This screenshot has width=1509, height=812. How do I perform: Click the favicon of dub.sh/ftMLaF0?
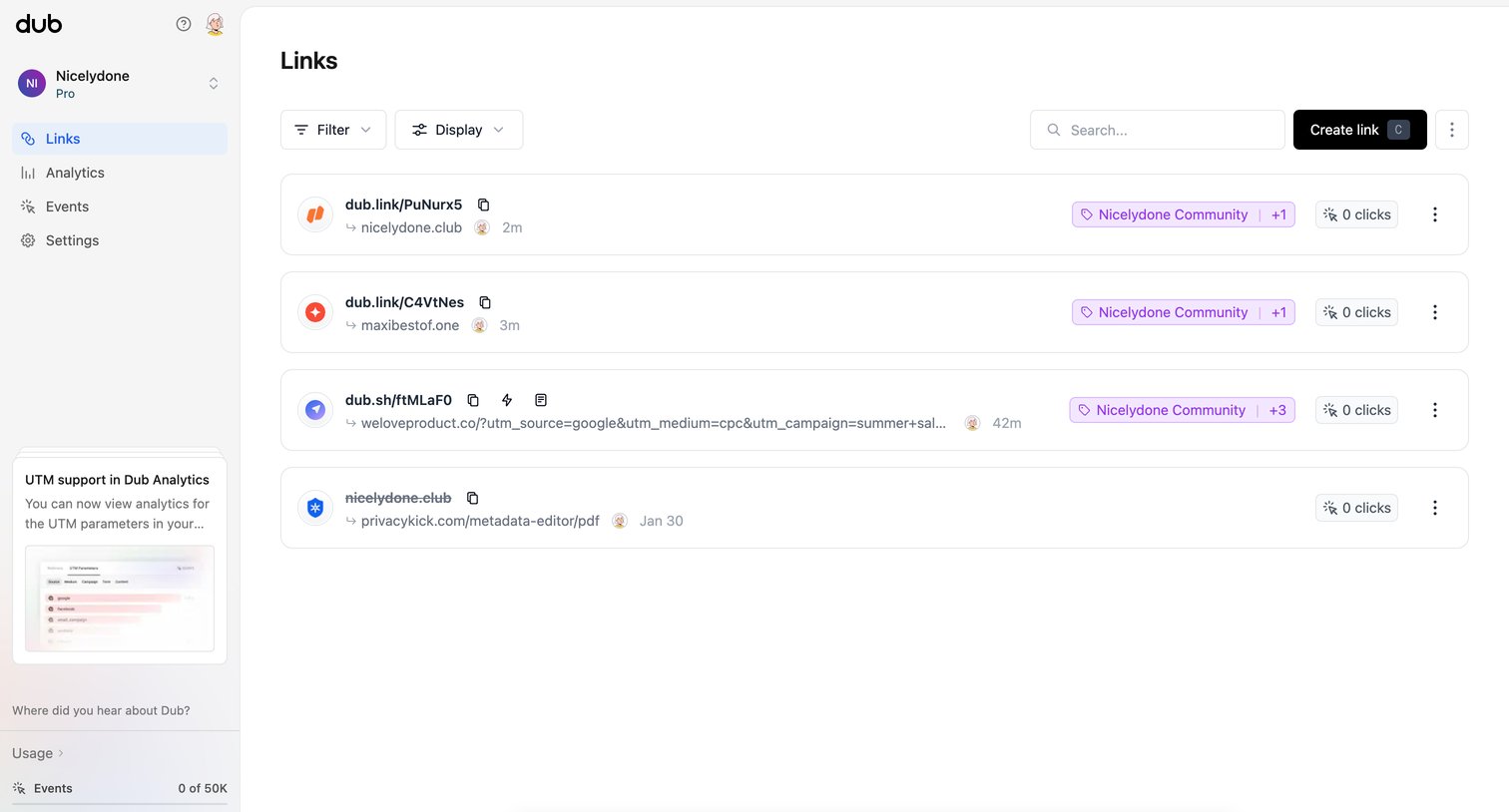pos(315,410)
